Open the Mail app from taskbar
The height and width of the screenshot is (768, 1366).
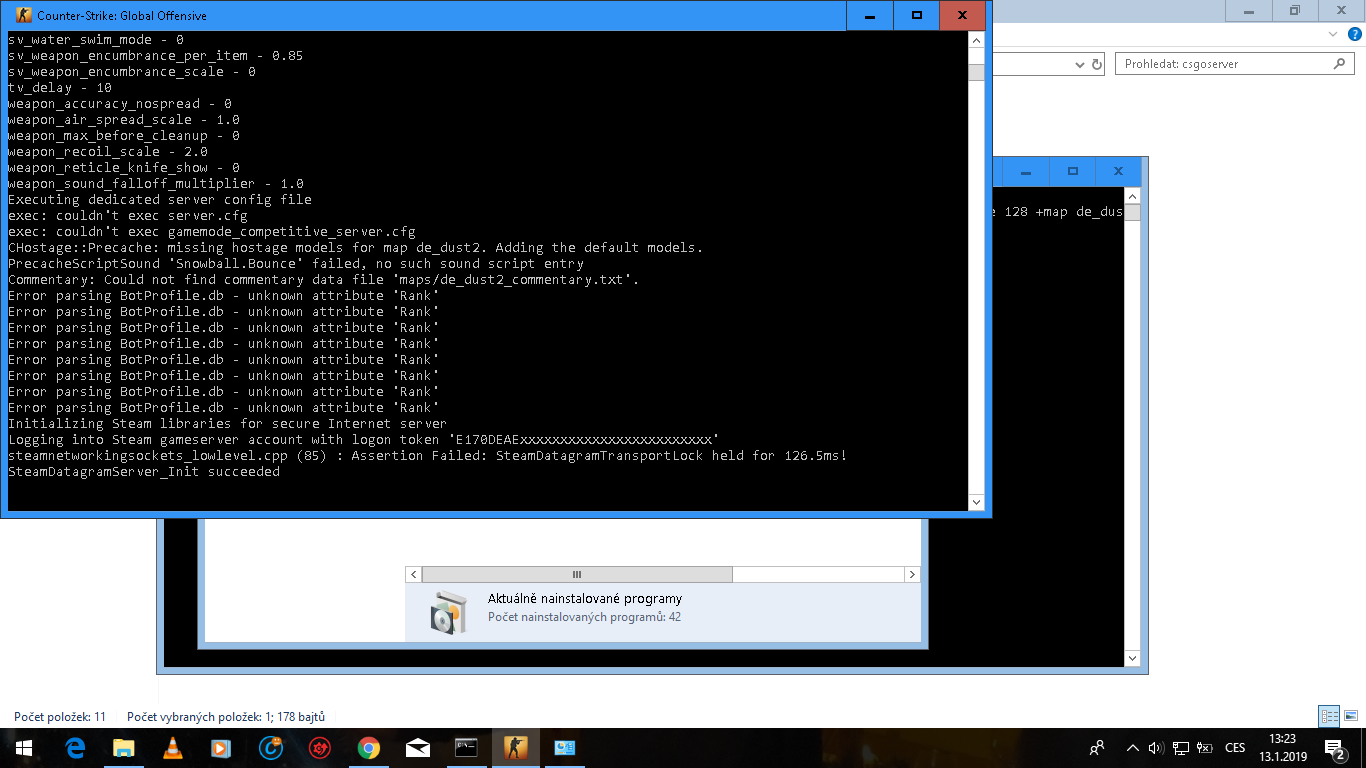[417, 747]
